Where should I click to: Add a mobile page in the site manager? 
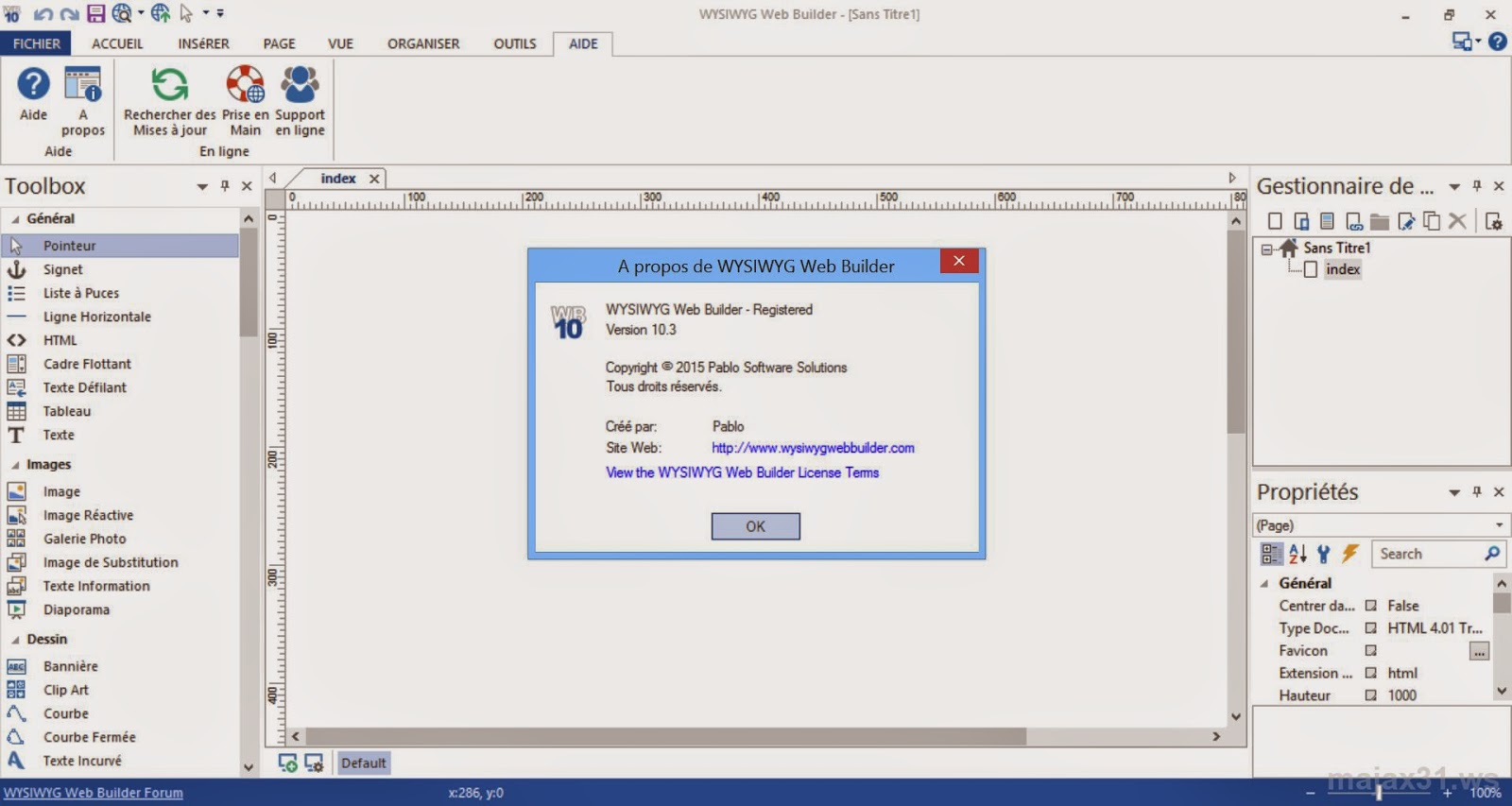point(1301,221)
